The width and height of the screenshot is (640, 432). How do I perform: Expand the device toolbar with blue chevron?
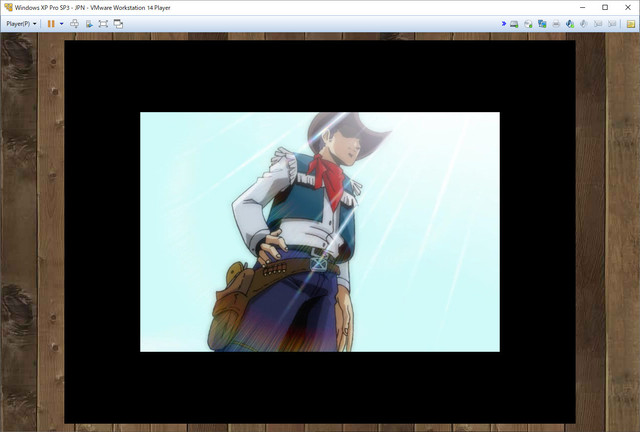pyautogui.click(x=504, y=24)
